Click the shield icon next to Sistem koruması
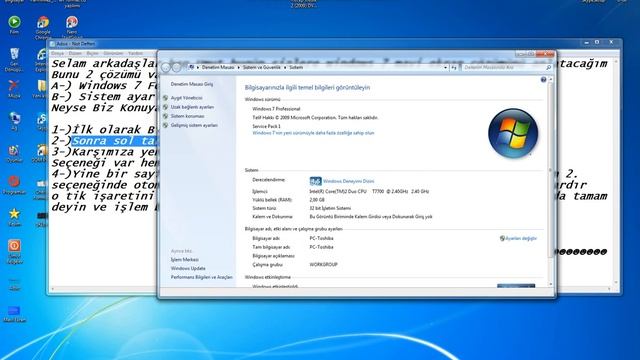This screenshot has width=640, height=360. [165, 116]
